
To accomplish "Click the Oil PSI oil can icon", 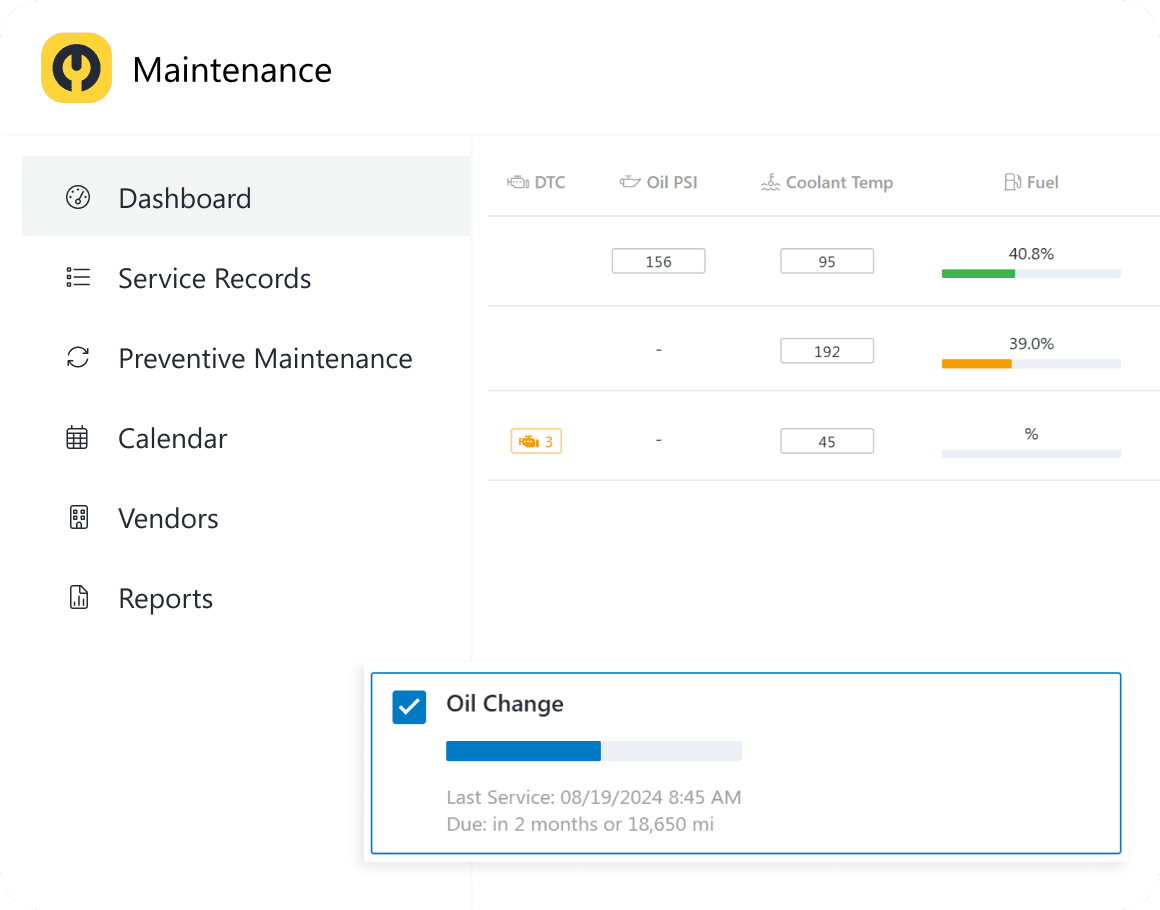I will (x=630, y=182).
